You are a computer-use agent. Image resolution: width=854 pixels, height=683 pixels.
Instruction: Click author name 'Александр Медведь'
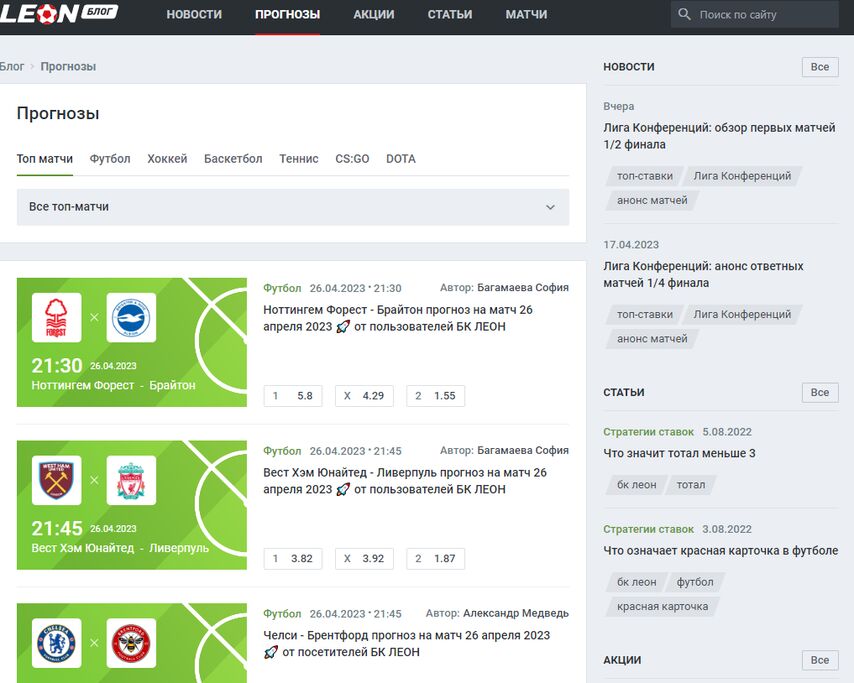click(x=516, y=613)
